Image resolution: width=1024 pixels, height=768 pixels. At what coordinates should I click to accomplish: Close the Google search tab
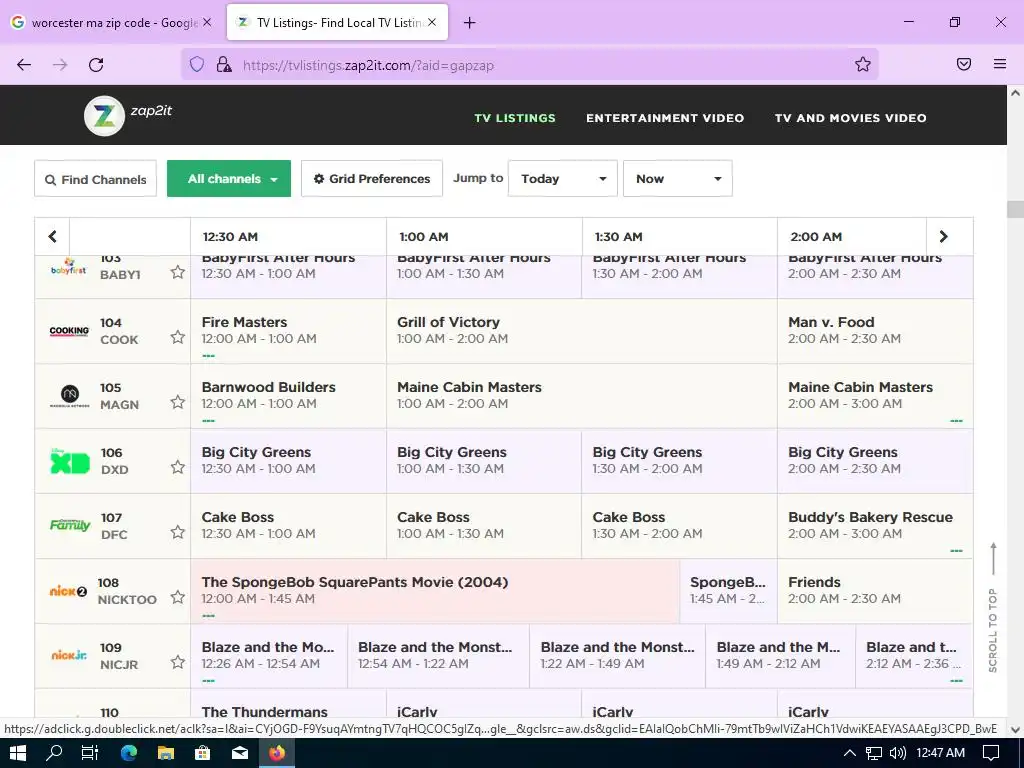pos(207,22)
